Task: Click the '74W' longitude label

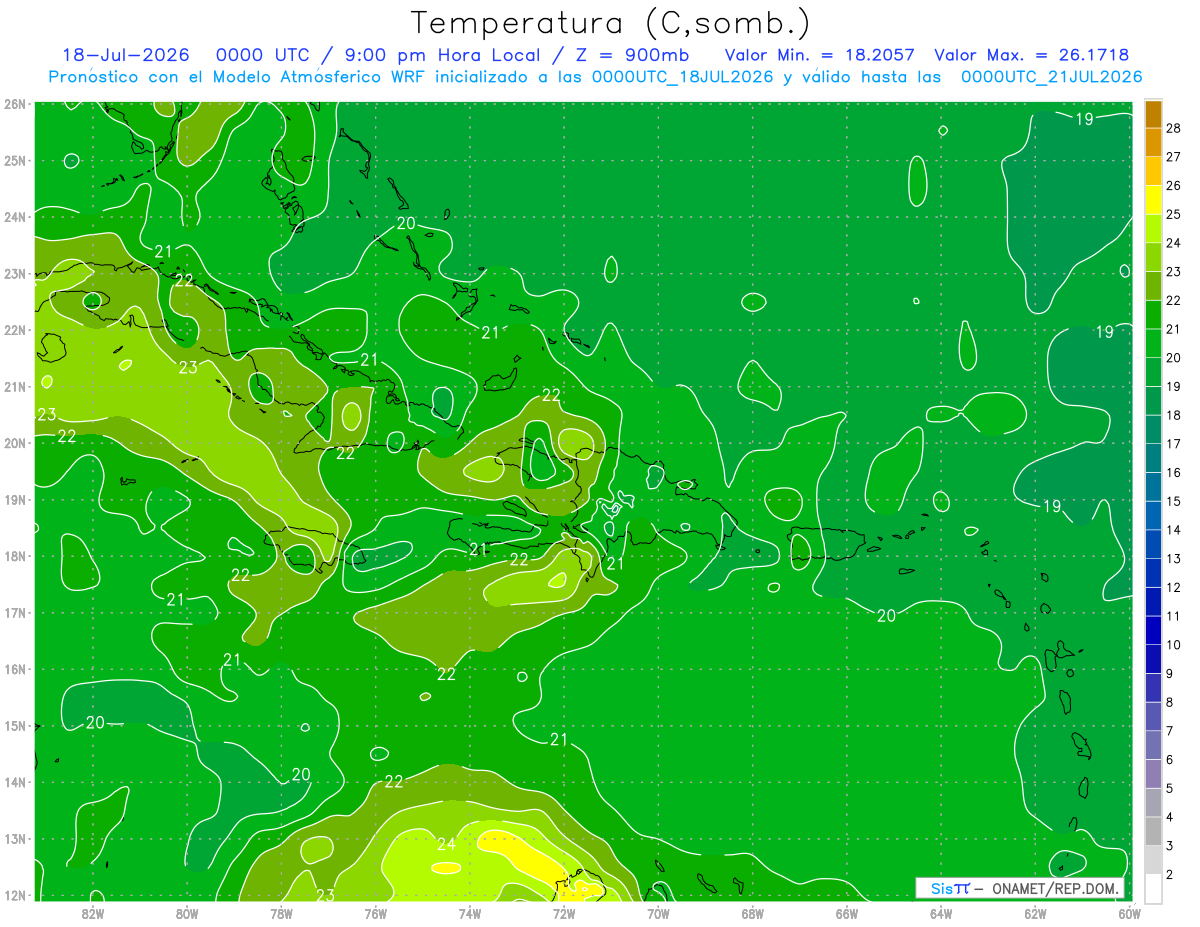Action: point(470,913)
